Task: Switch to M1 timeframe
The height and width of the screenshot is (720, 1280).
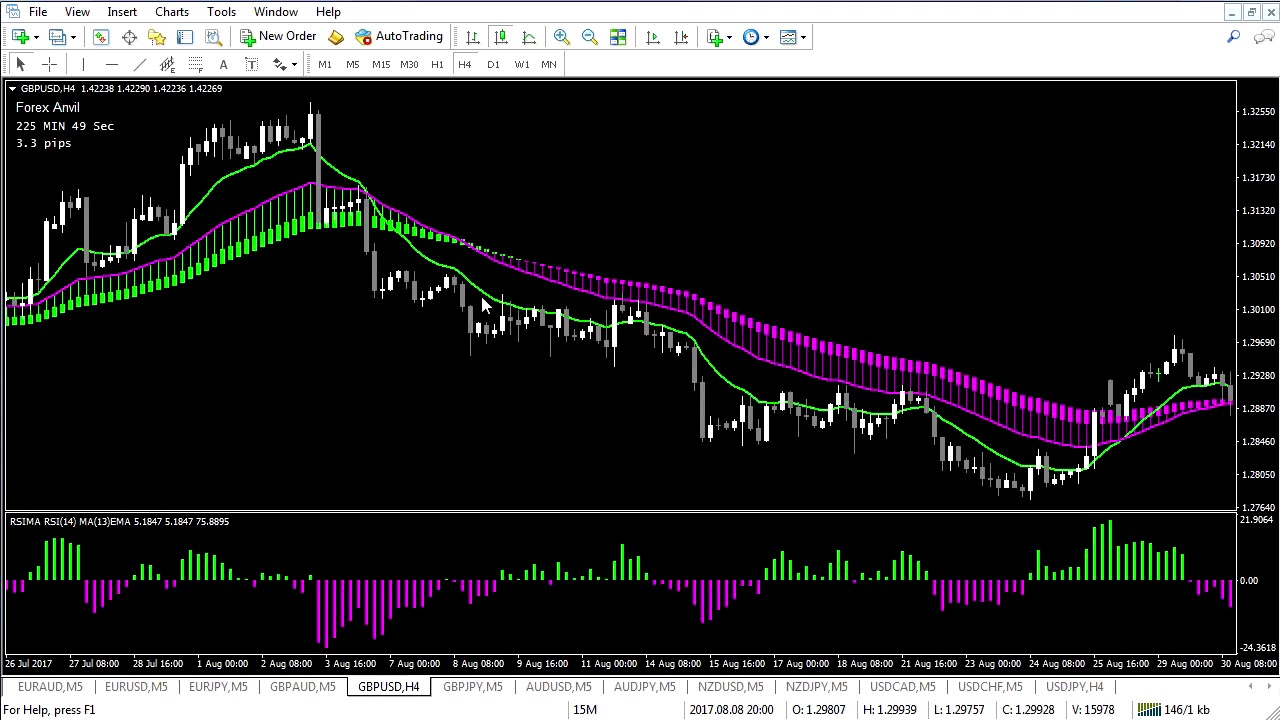Action: click(325, 65)
